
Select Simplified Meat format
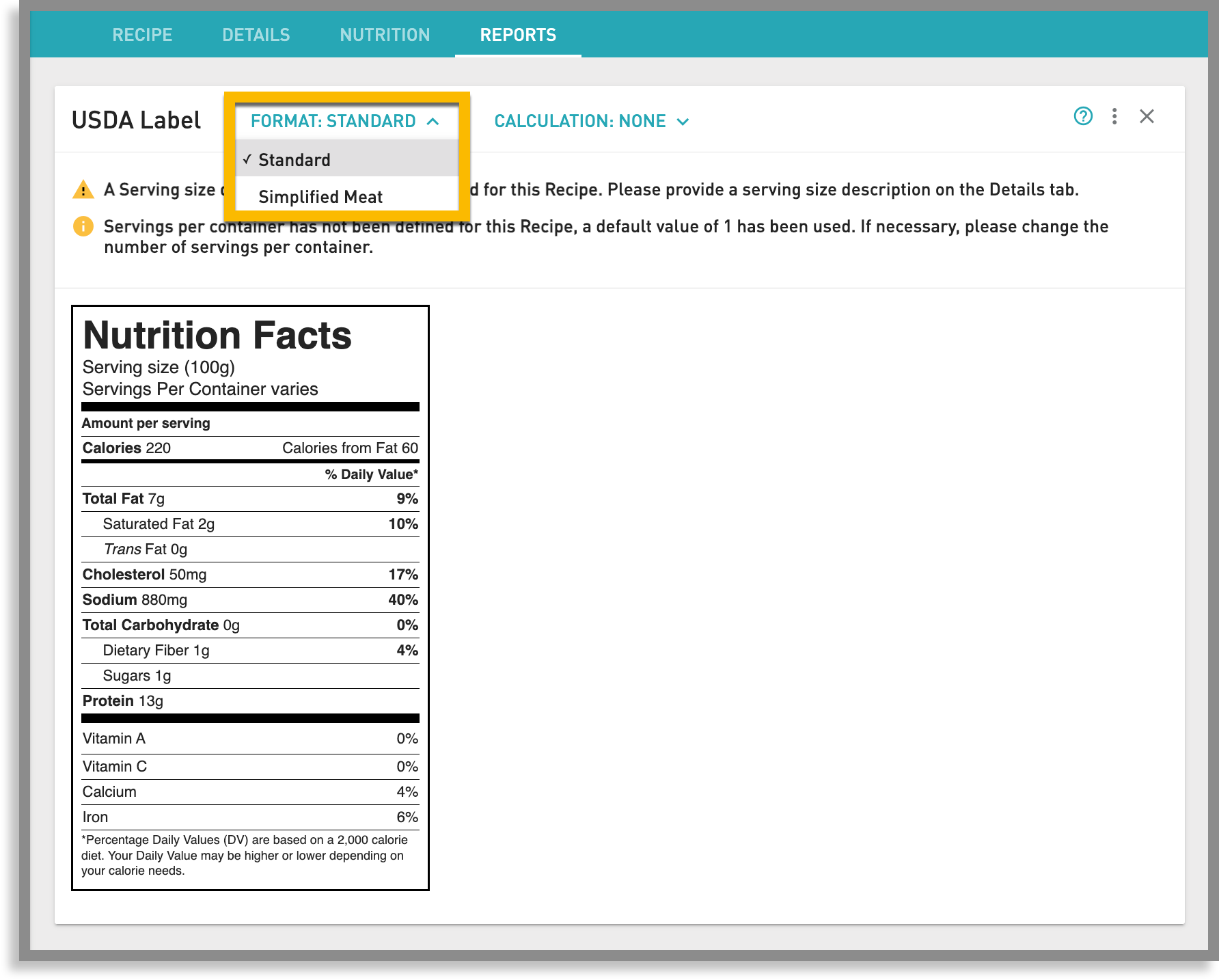pyautogui.click(x=320, y=196)
